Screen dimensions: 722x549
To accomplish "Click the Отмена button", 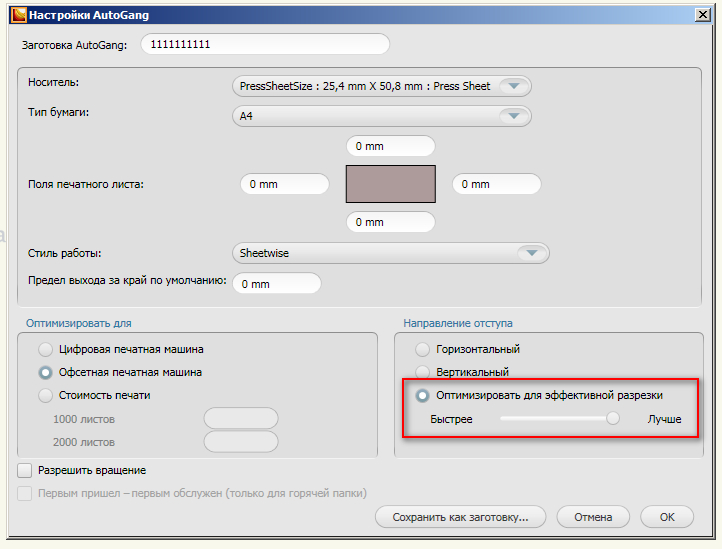I will pyautogui.click(x=593, y=517).
